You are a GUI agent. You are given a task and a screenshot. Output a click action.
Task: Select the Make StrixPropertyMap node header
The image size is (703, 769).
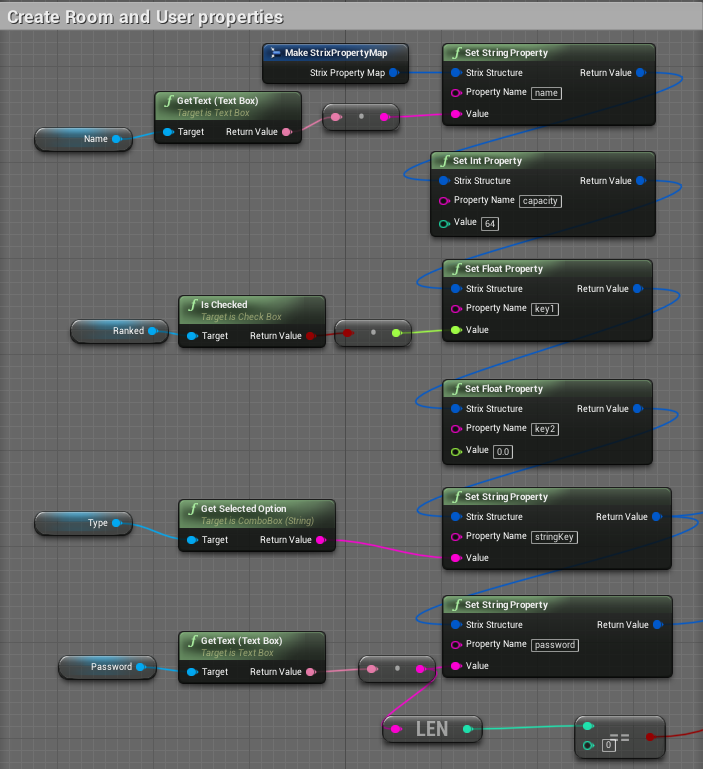click(x=336, y=52)
